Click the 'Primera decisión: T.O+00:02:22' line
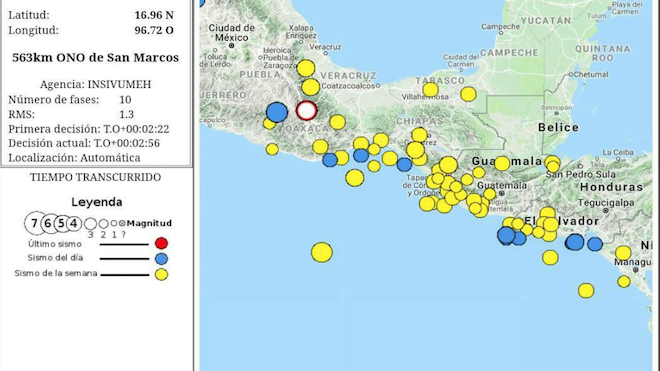This screenshot has width=660, height=371. (89, 129)
